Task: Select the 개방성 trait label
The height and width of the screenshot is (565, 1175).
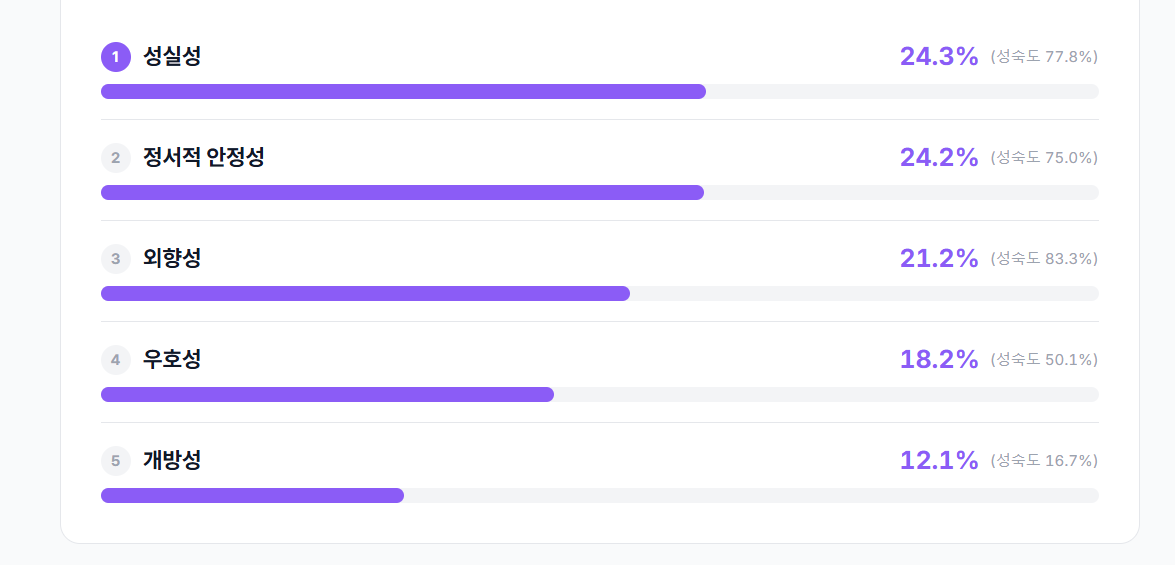Action: click(172, 461)
